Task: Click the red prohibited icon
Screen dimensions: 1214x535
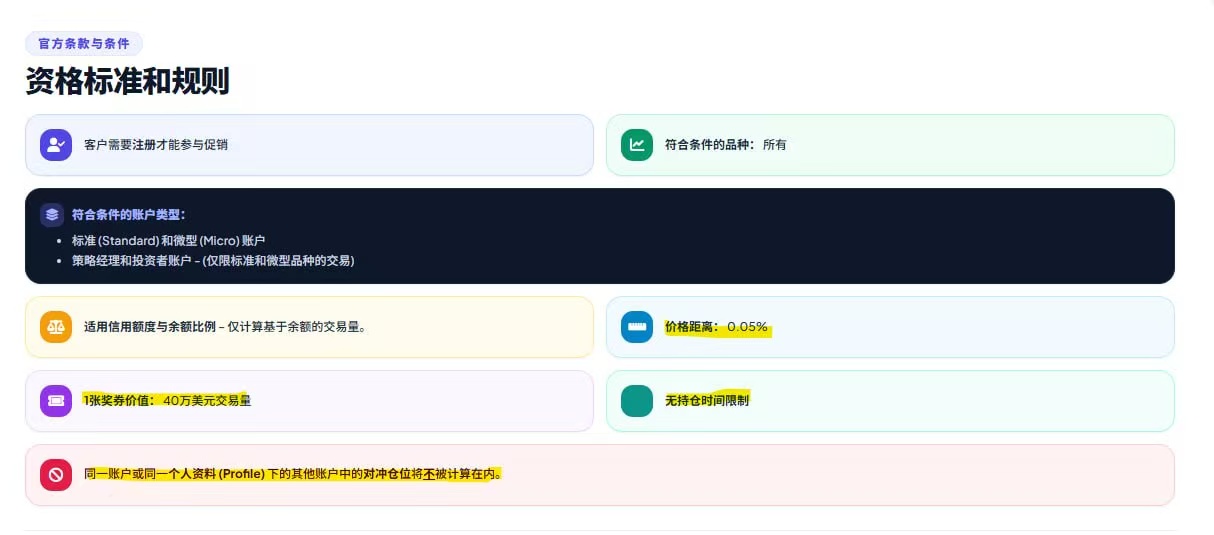Action: 56,475
